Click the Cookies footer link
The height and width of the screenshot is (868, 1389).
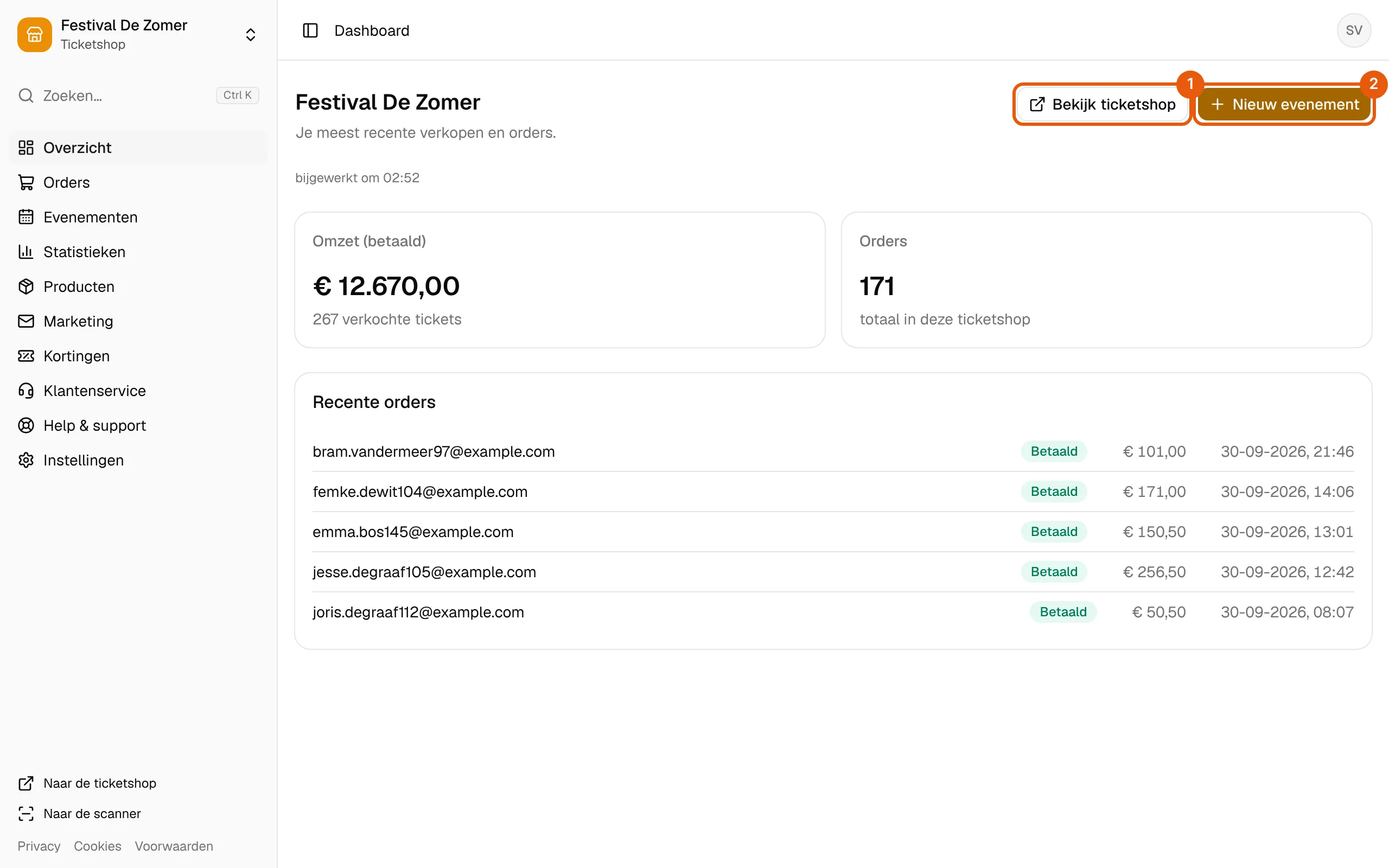click(98, 846)
